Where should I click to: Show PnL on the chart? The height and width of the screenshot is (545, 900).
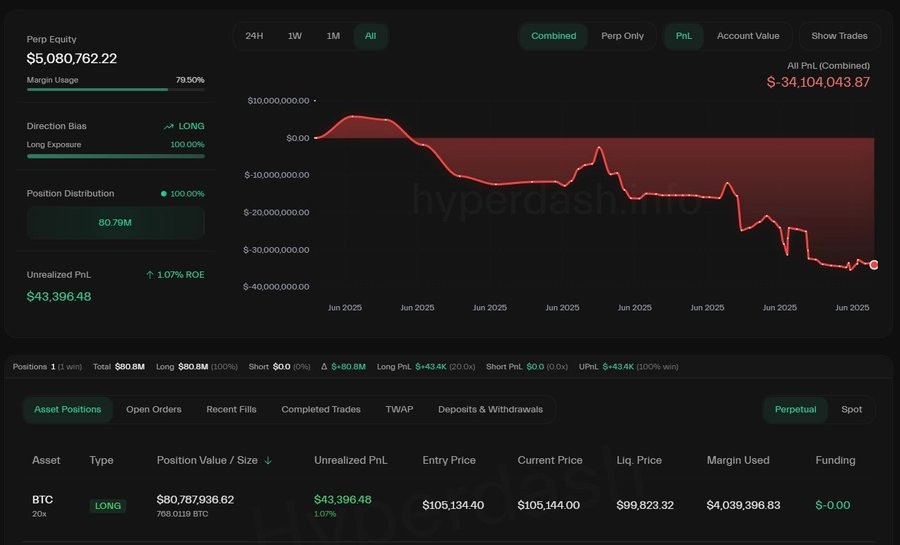tap(684, 36)
